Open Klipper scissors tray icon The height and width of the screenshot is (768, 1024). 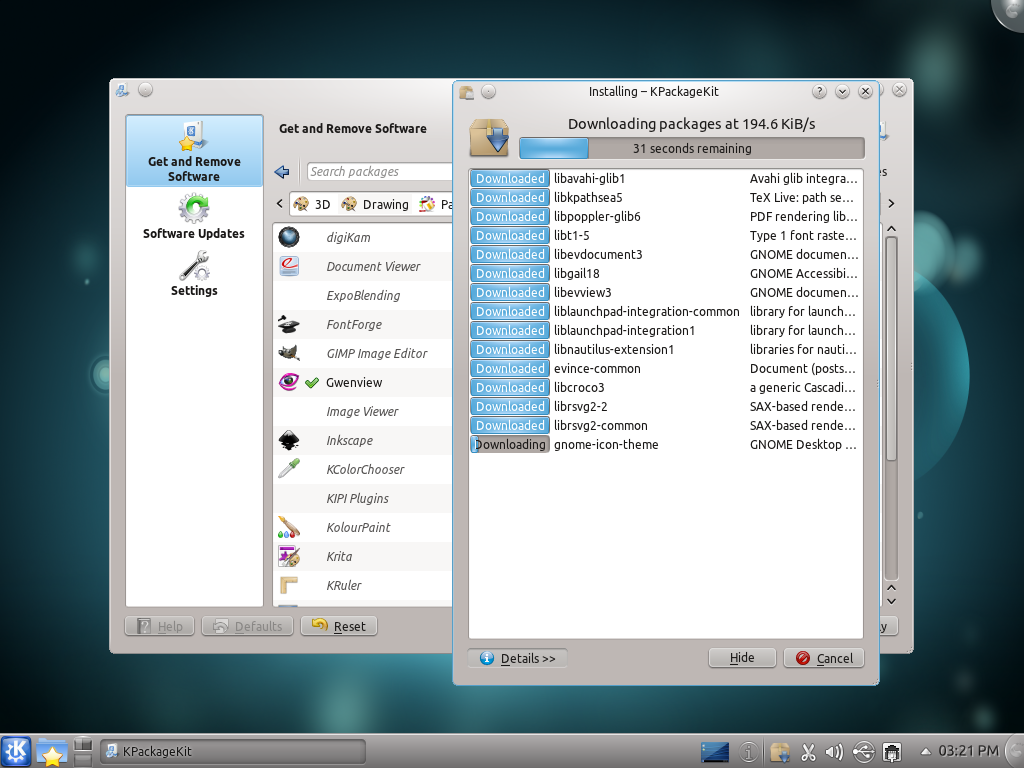point(808,752)
